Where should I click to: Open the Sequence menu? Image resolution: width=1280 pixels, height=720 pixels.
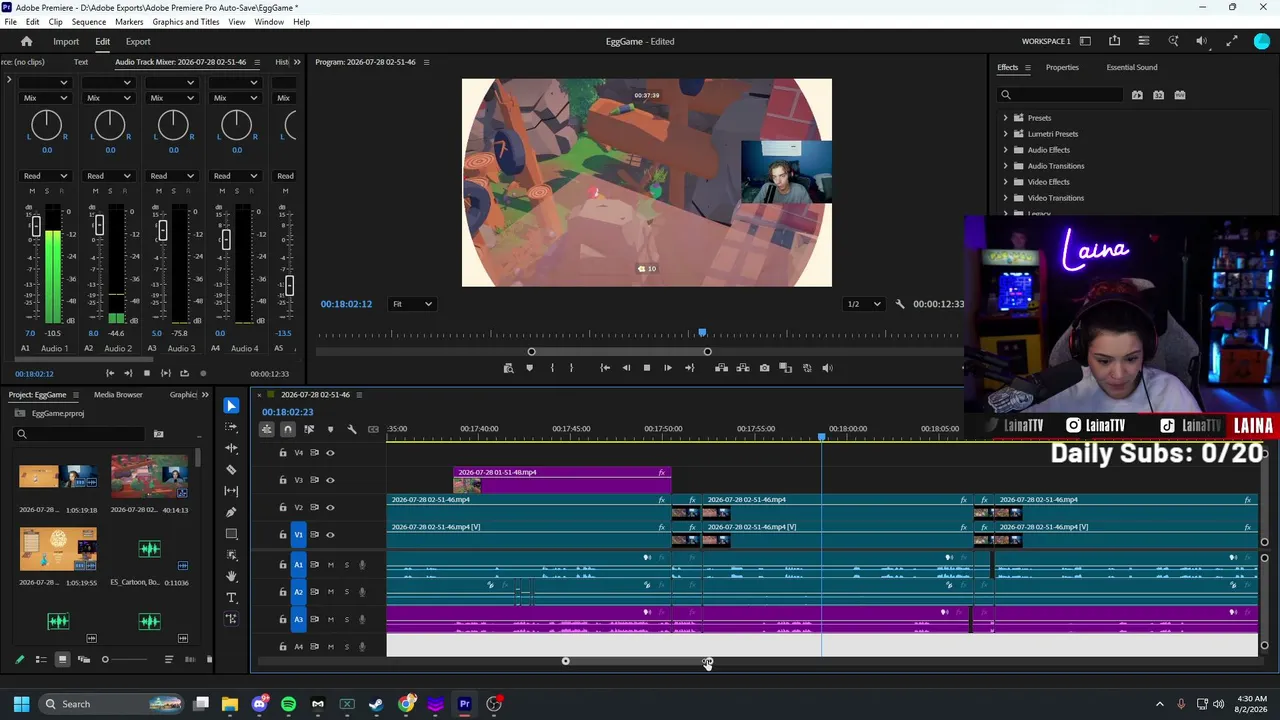click(x=89, y=22)
